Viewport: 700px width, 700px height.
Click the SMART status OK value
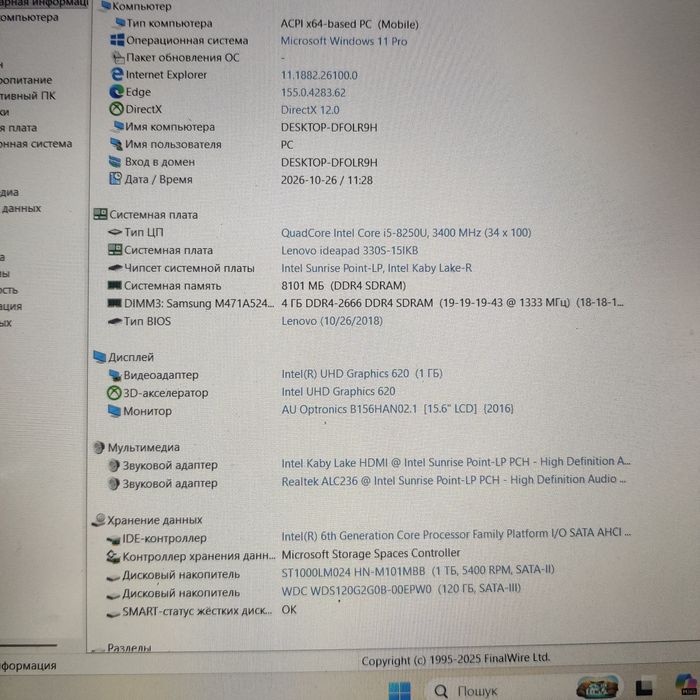coord(289,610)
